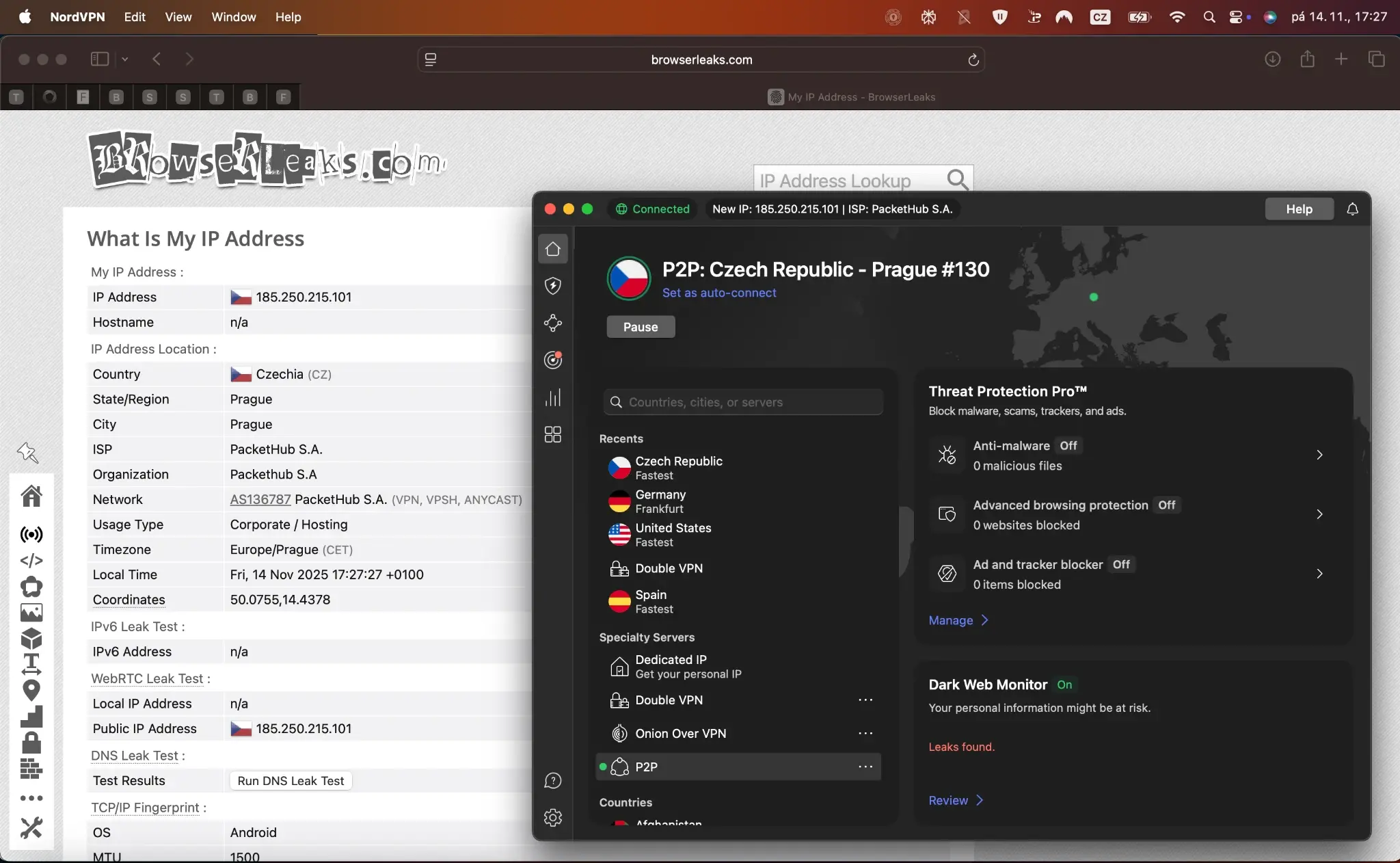Open Meshnet from the NordVPN sidebar
Image resolution: width=1400 pixels, height=863 pixels.
pos(554,323)
